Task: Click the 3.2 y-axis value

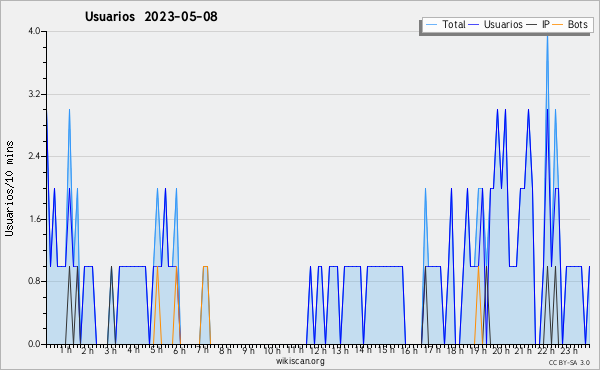Action: pos(34,94)
